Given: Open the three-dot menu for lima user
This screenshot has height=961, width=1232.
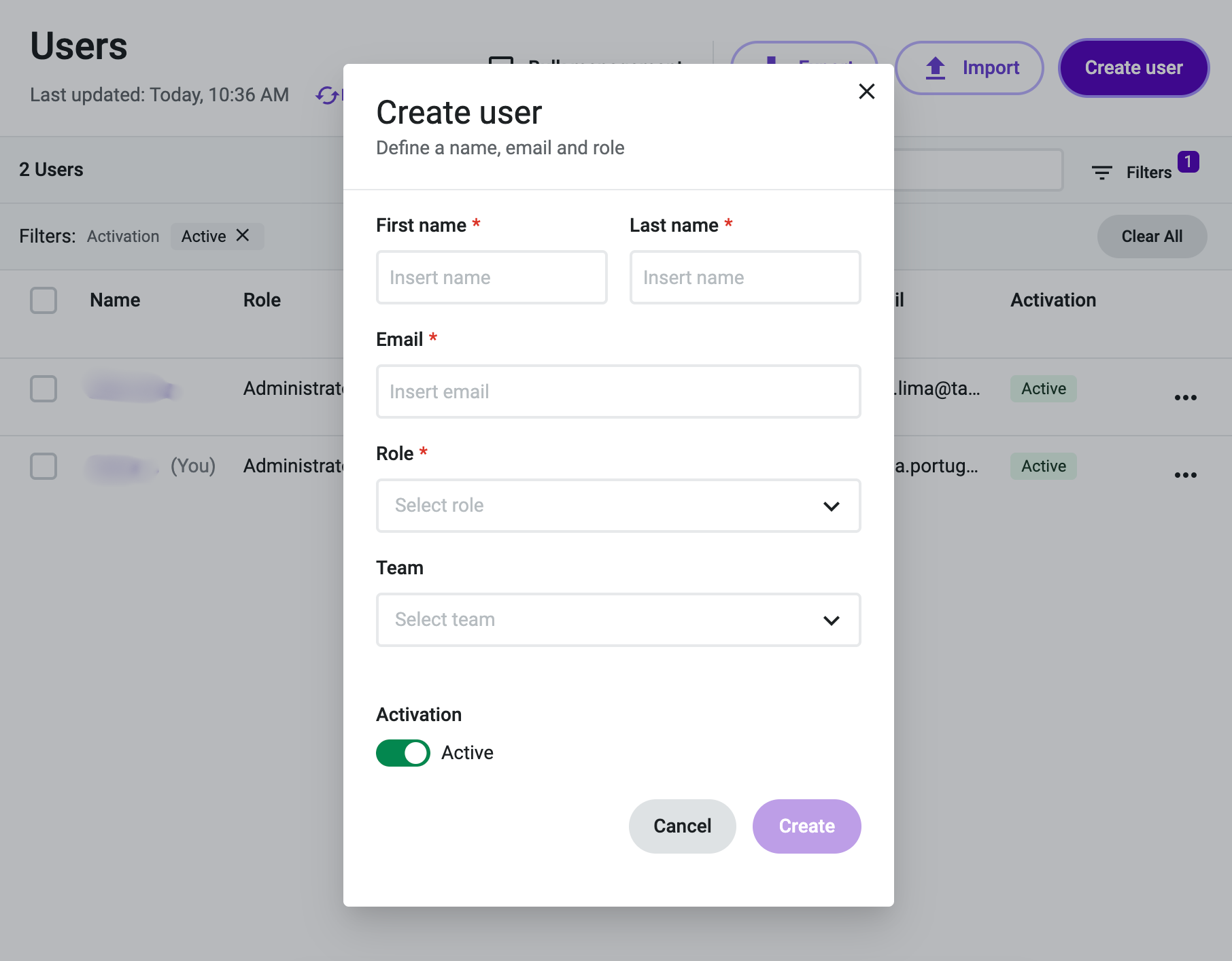Looking at the screenshot, I should point(1185,398).
